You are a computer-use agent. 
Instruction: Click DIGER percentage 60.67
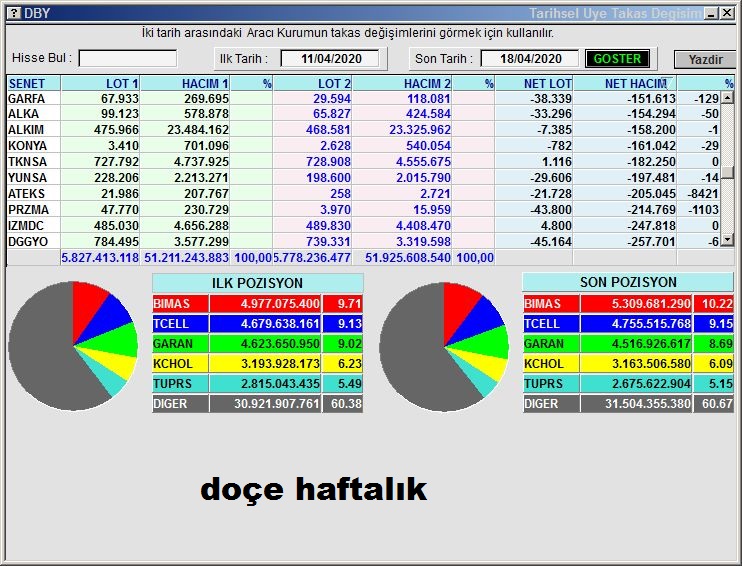point(717,404)
